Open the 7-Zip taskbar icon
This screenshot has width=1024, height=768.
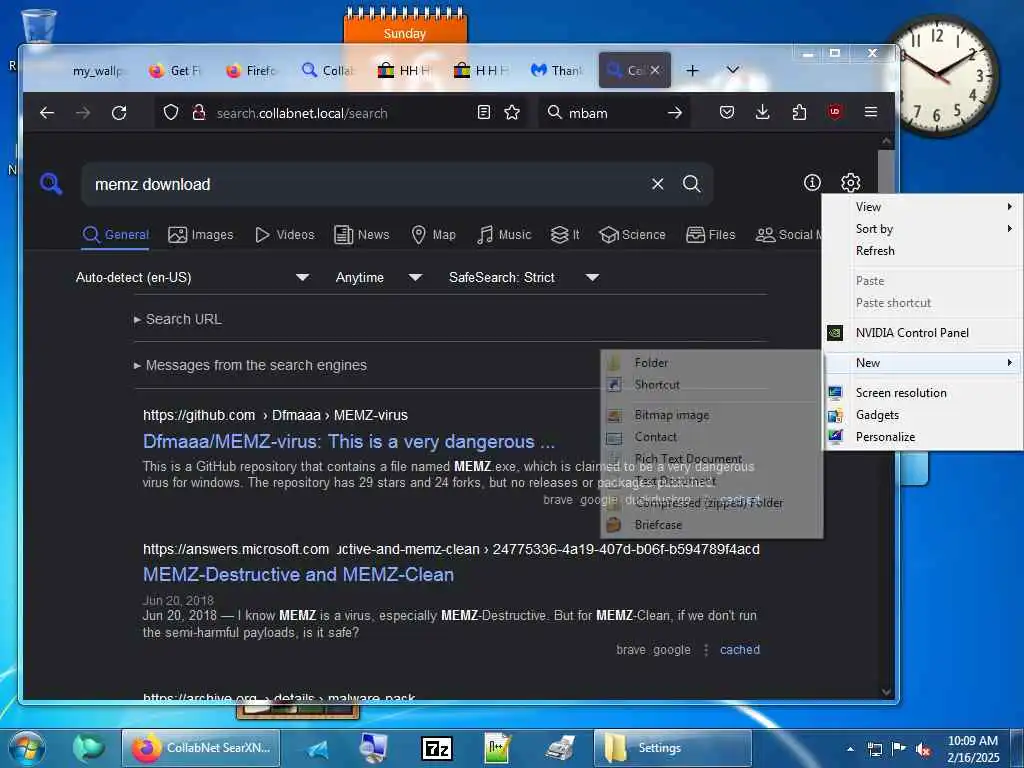click(437, 748)
